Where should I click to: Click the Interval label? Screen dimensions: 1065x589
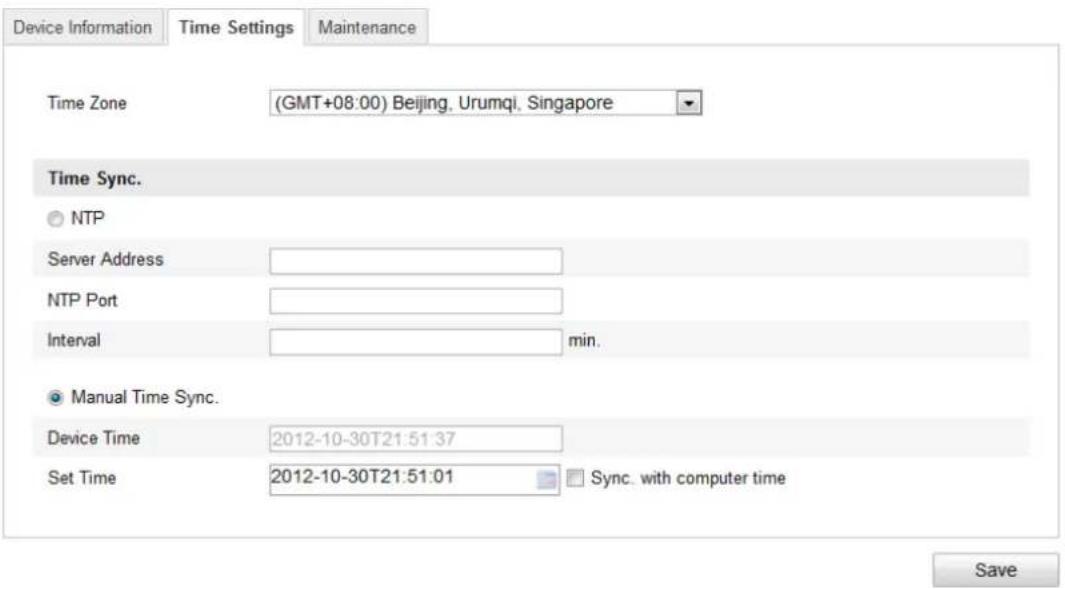73,340
